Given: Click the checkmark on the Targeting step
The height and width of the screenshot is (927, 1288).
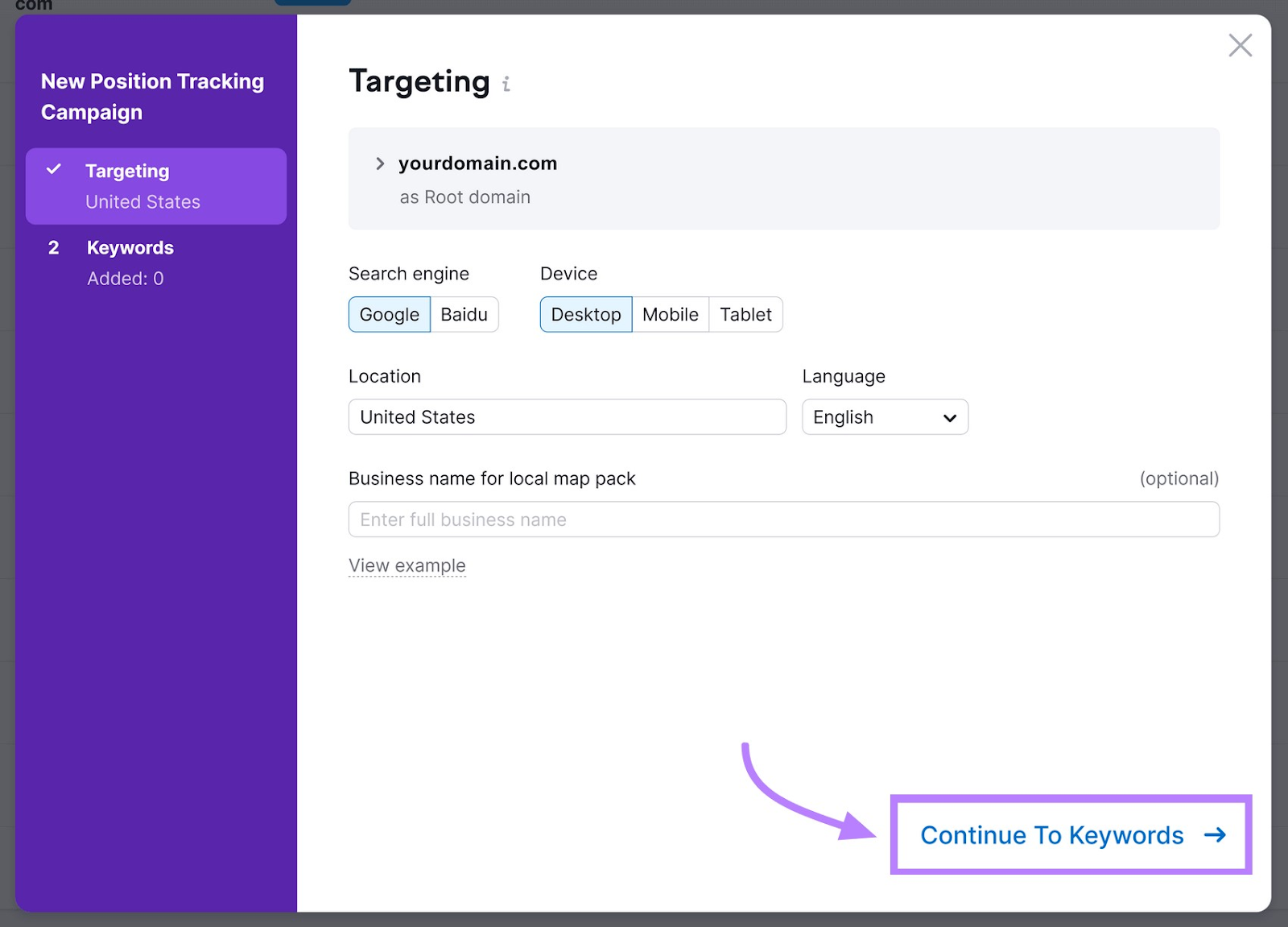Looking at the screenshot, I should coord(54,170).
